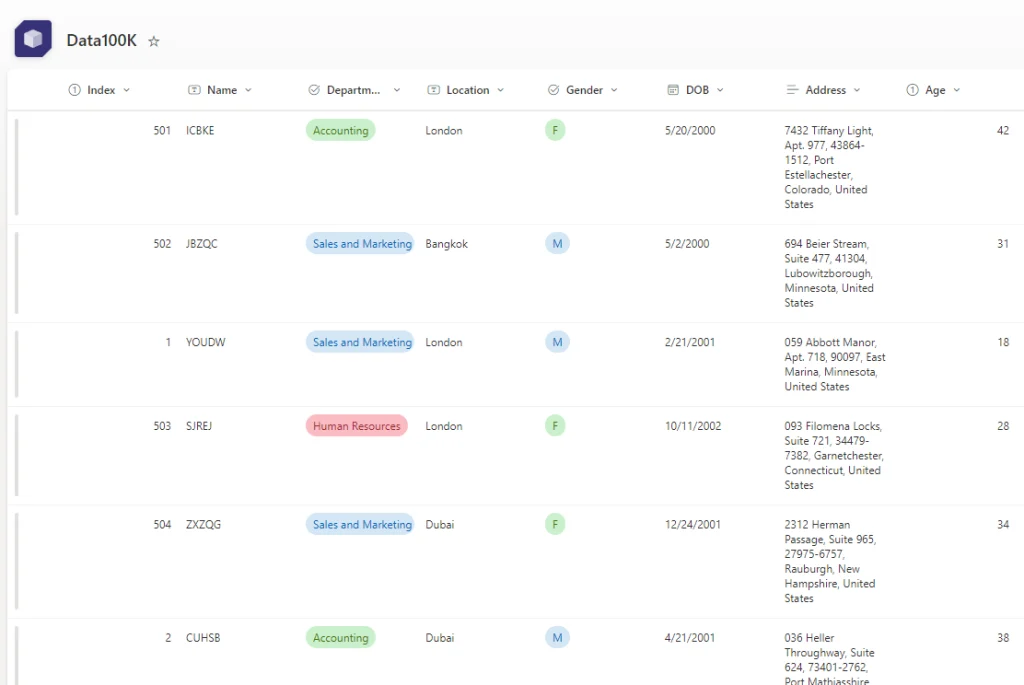Select the name cell JBZQC

click(202, 244)
